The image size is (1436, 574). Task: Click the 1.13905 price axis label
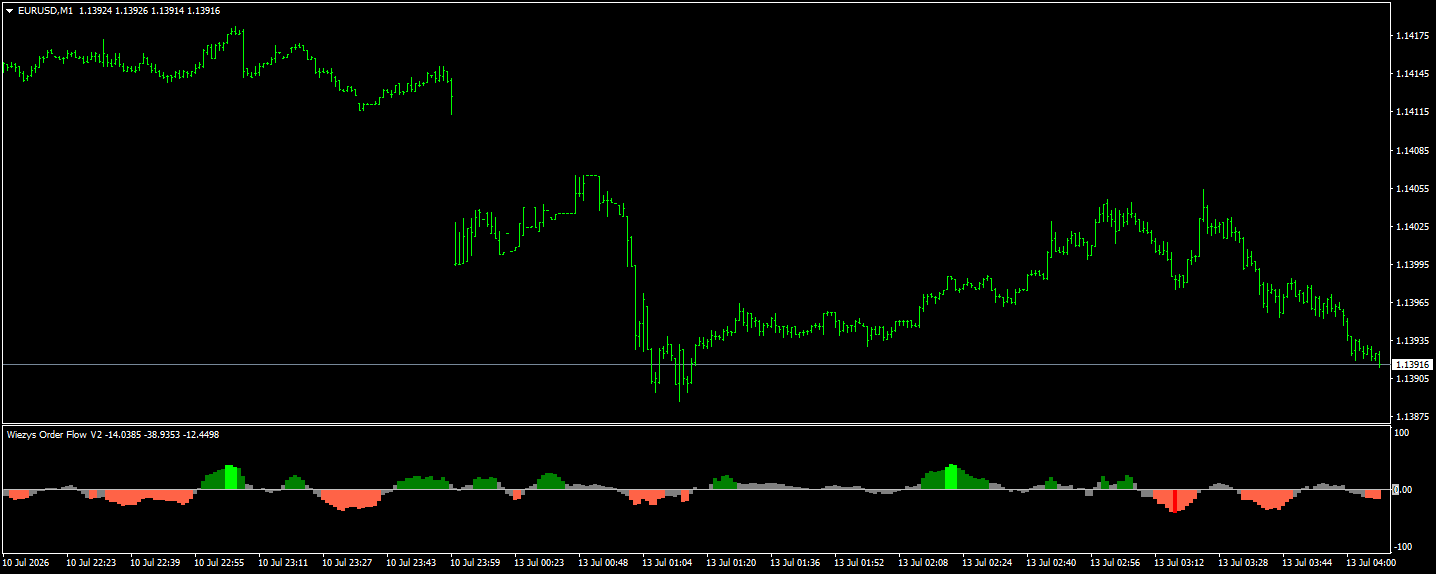[1412, 379]
